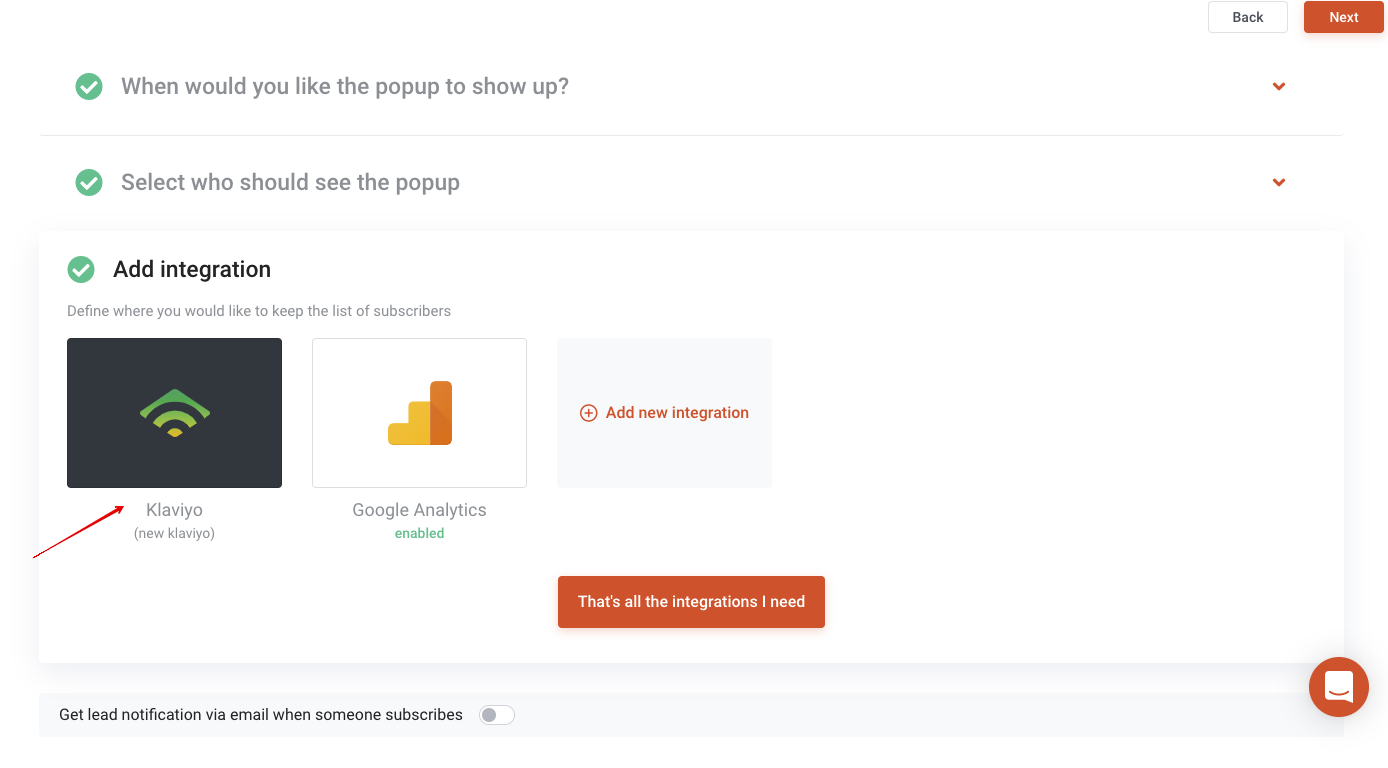Click the Back button
The image size is (1388, 768).
tap(1248, 17)
